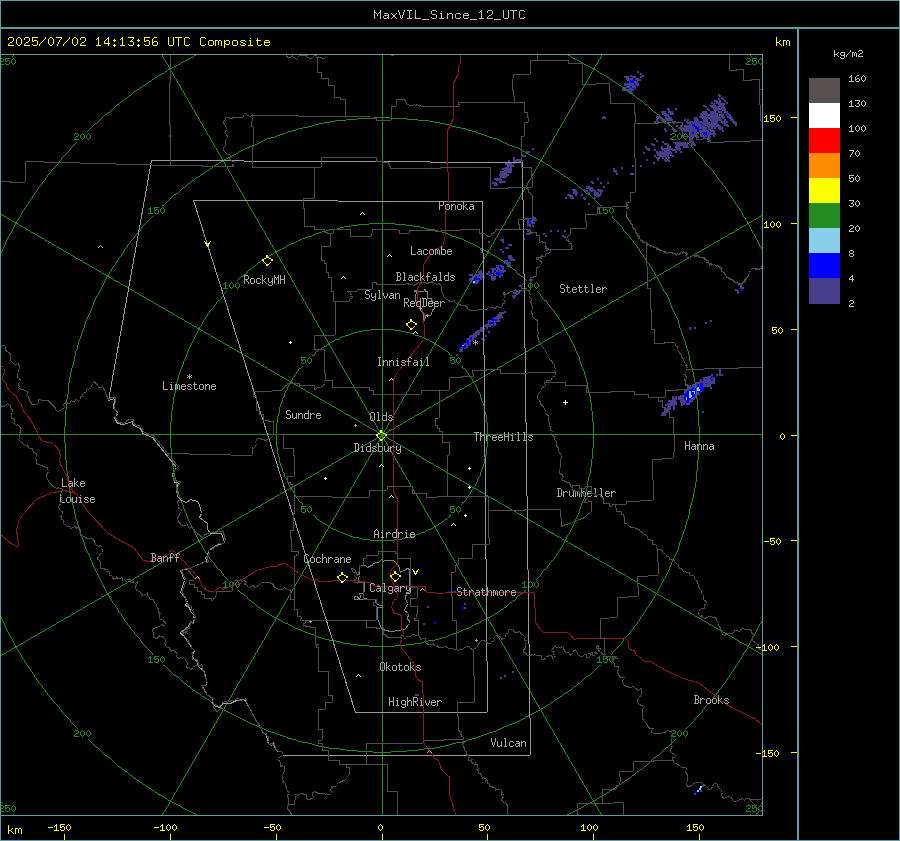
Task: Click the Okotoks city label
Action: pos(400,667)
